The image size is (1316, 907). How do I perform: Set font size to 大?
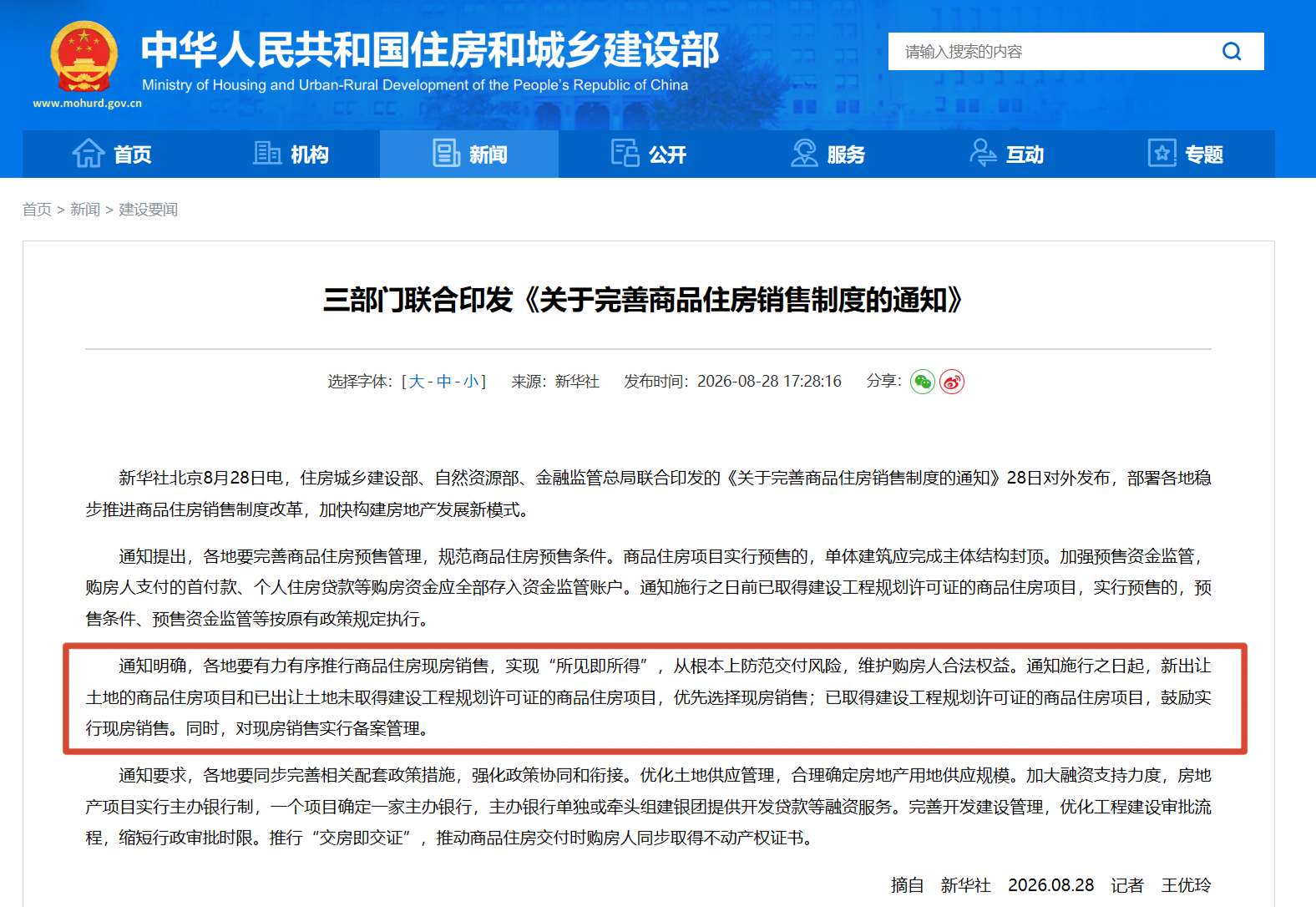pos(417,382)
